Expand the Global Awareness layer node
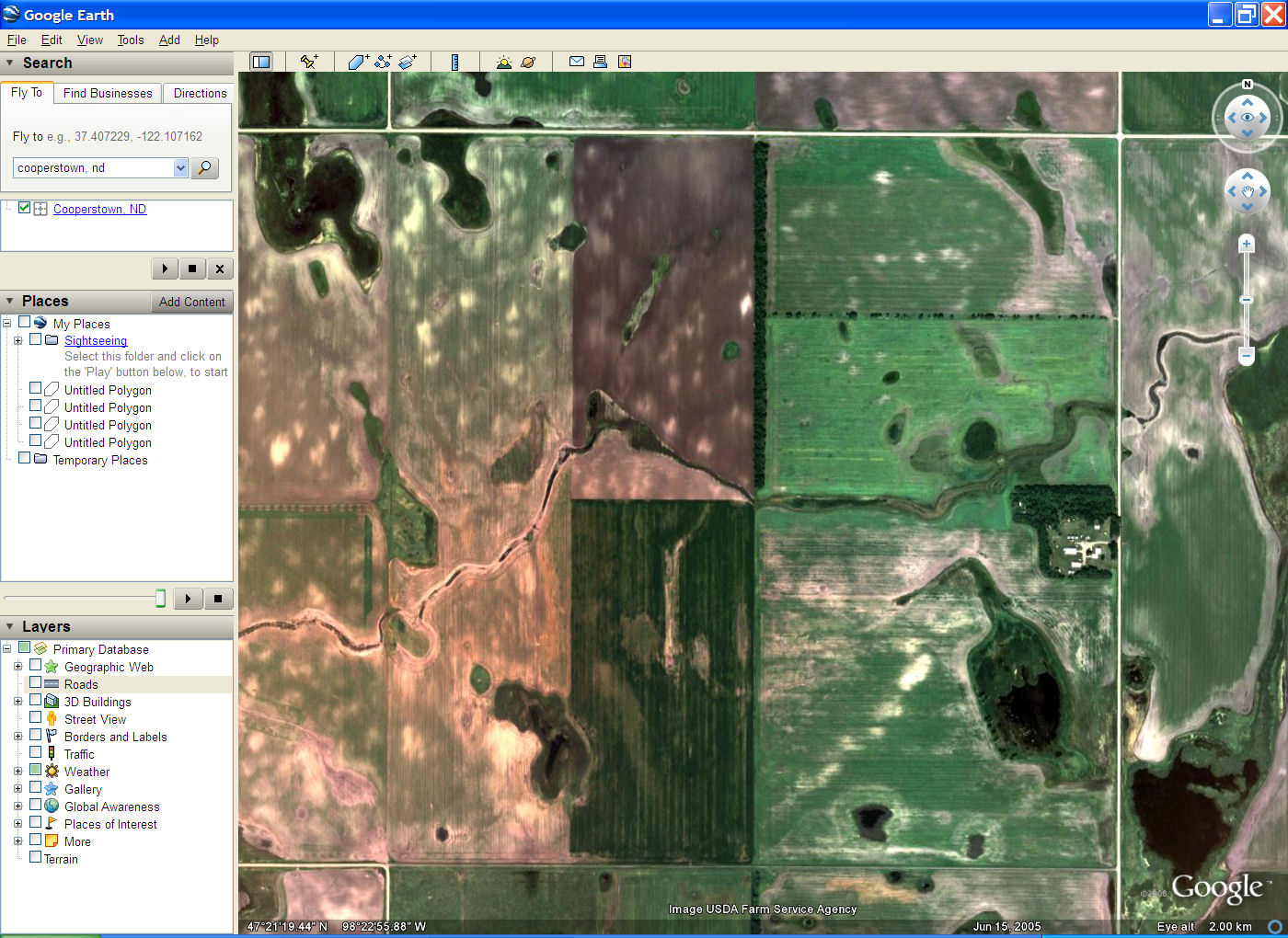This screenshot has height=938, width=1288. 17,806
